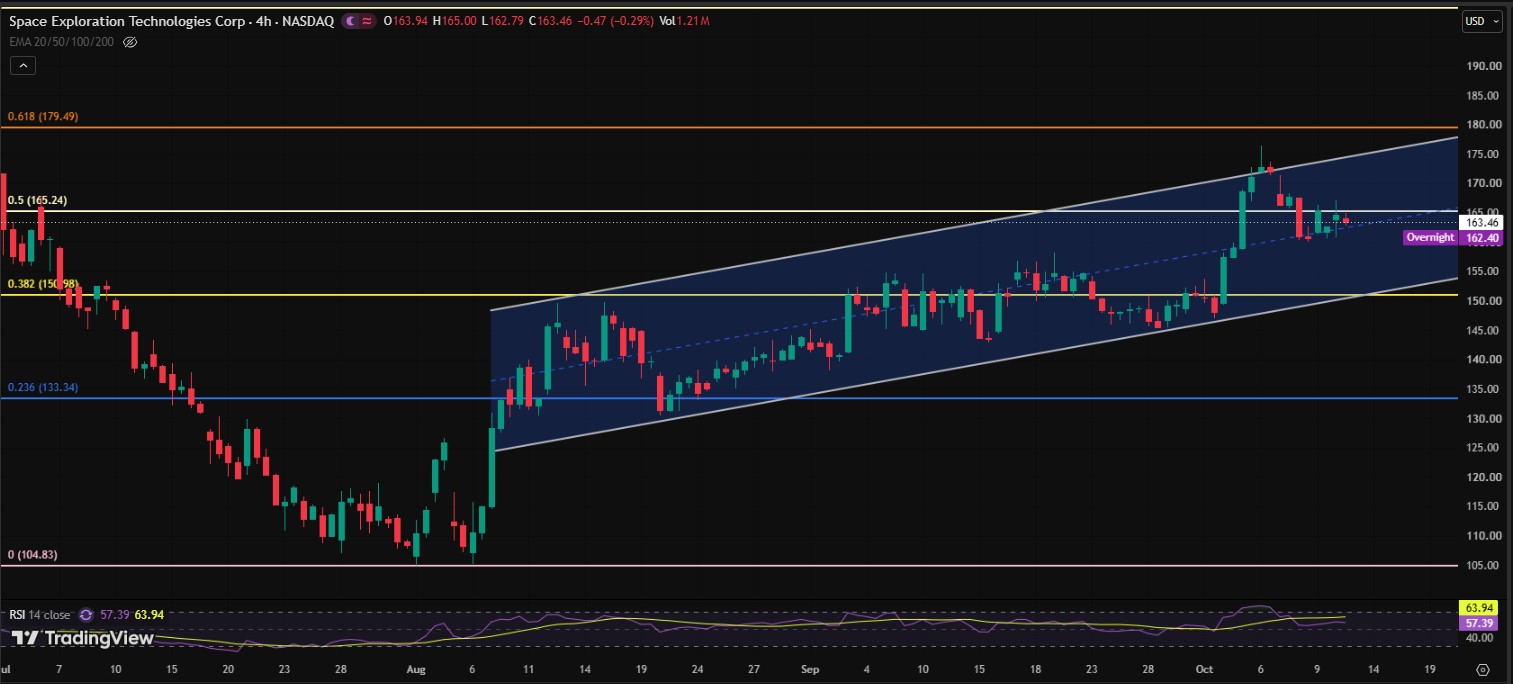Click the 105.00 price axis label
Image resolution: width=1513 pixels, height=684 pixels.
1482,565
